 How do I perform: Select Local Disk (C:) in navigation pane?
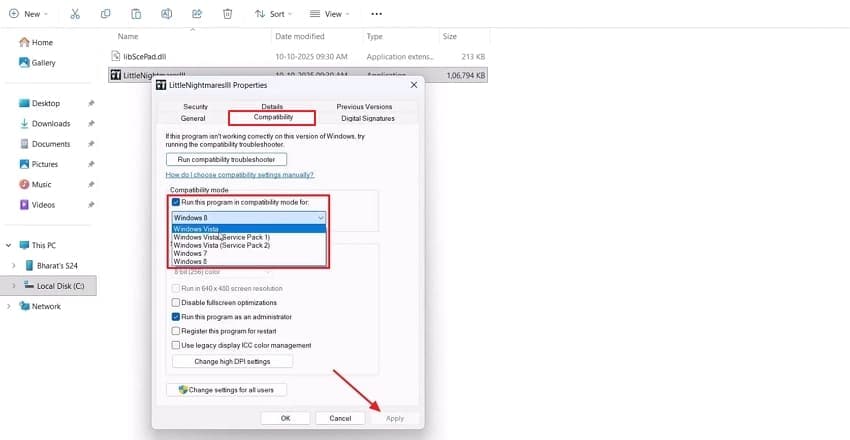coord(54,286)
